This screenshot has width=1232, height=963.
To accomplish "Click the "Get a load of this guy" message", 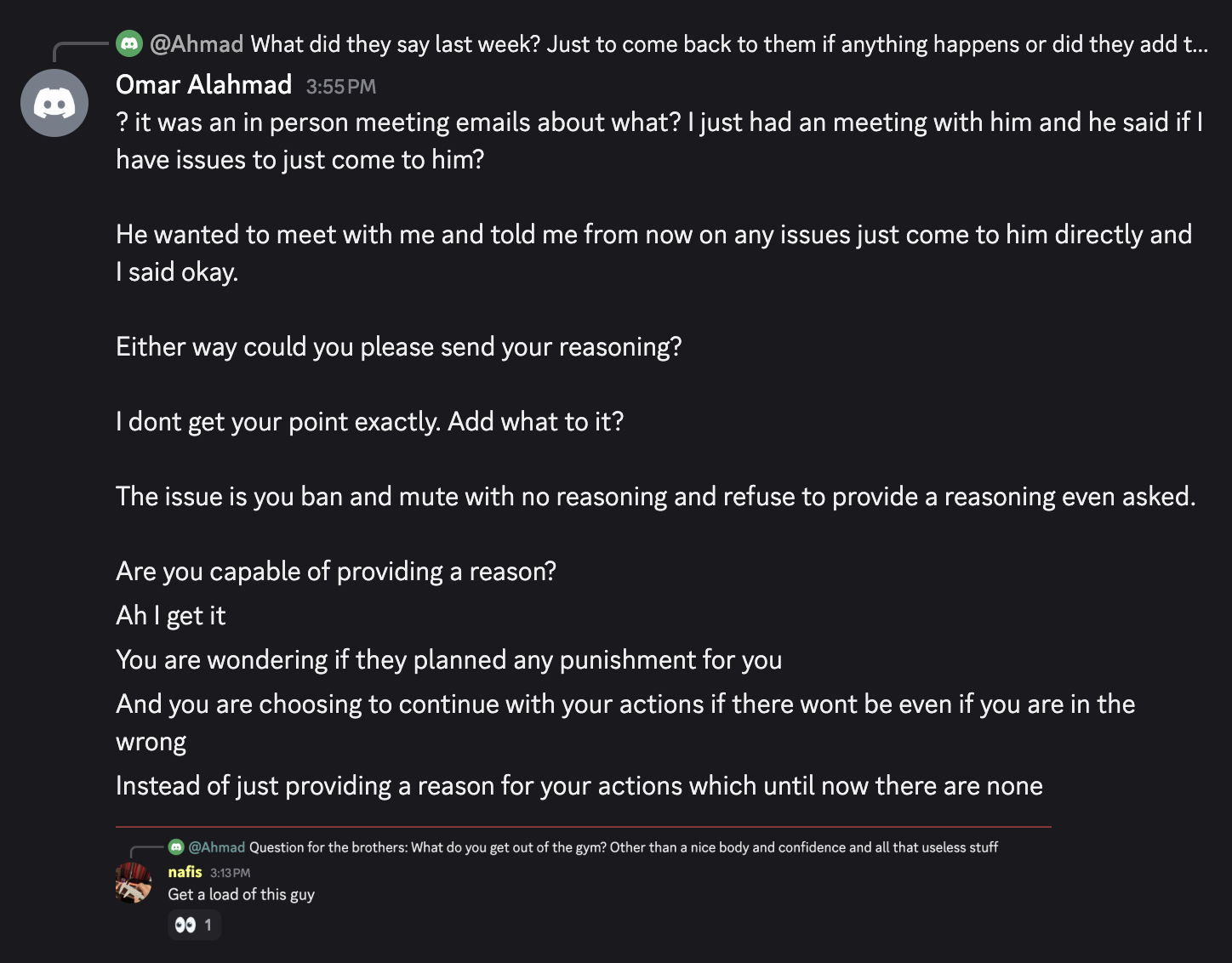I will [x=241, y=894].
